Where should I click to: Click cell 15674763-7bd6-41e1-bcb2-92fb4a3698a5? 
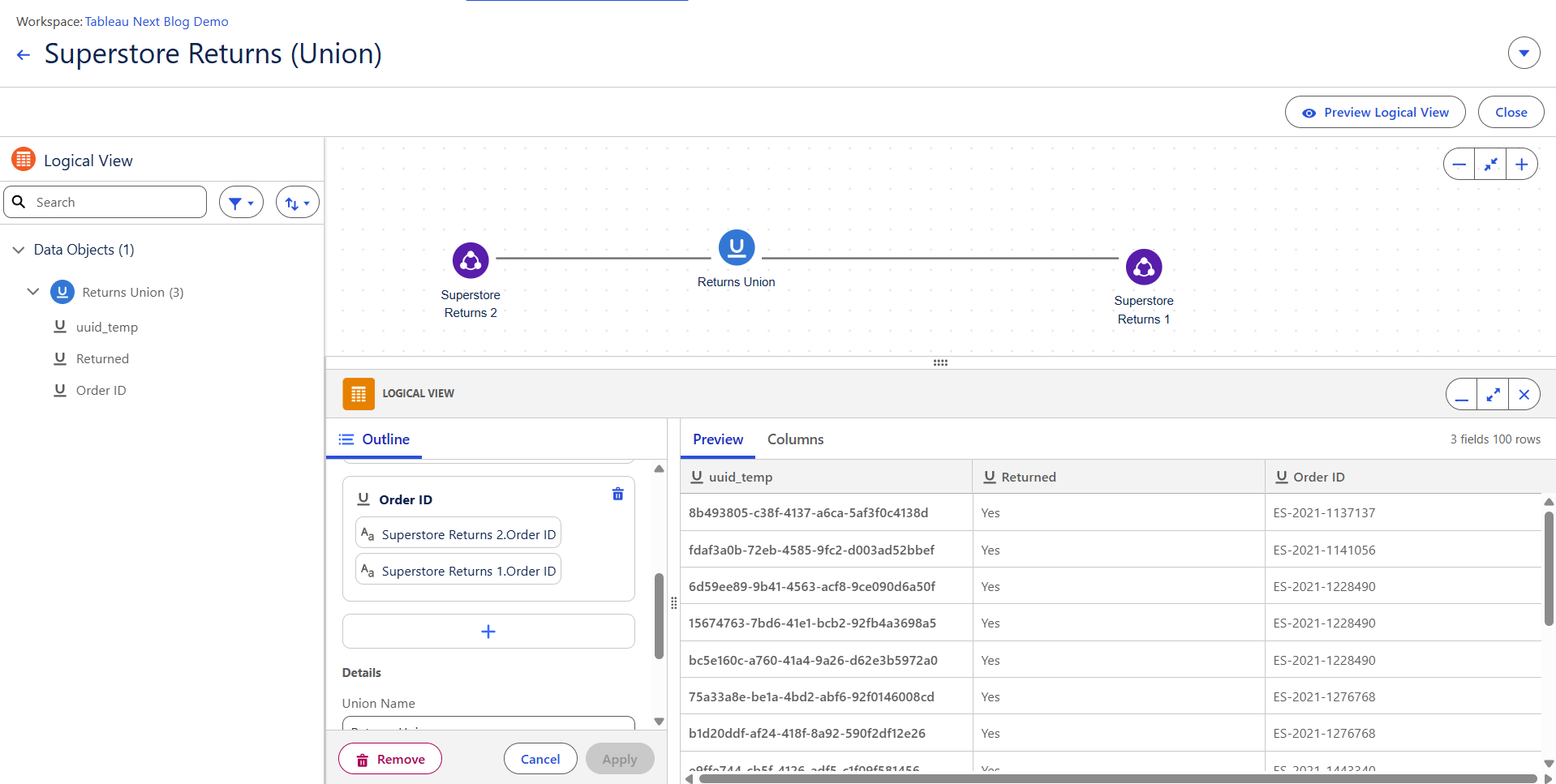pyautogui.click(x=826, y=623)
